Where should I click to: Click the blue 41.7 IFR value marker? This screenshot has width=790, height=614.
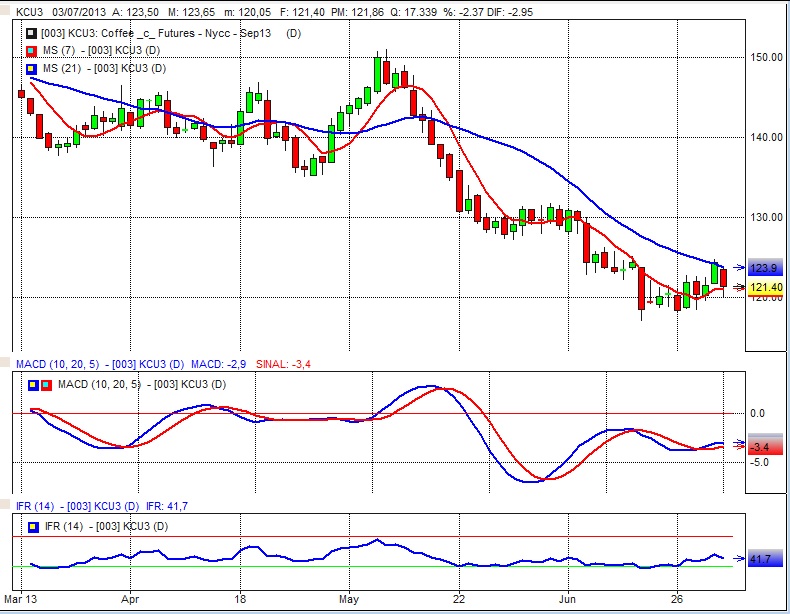759,560
